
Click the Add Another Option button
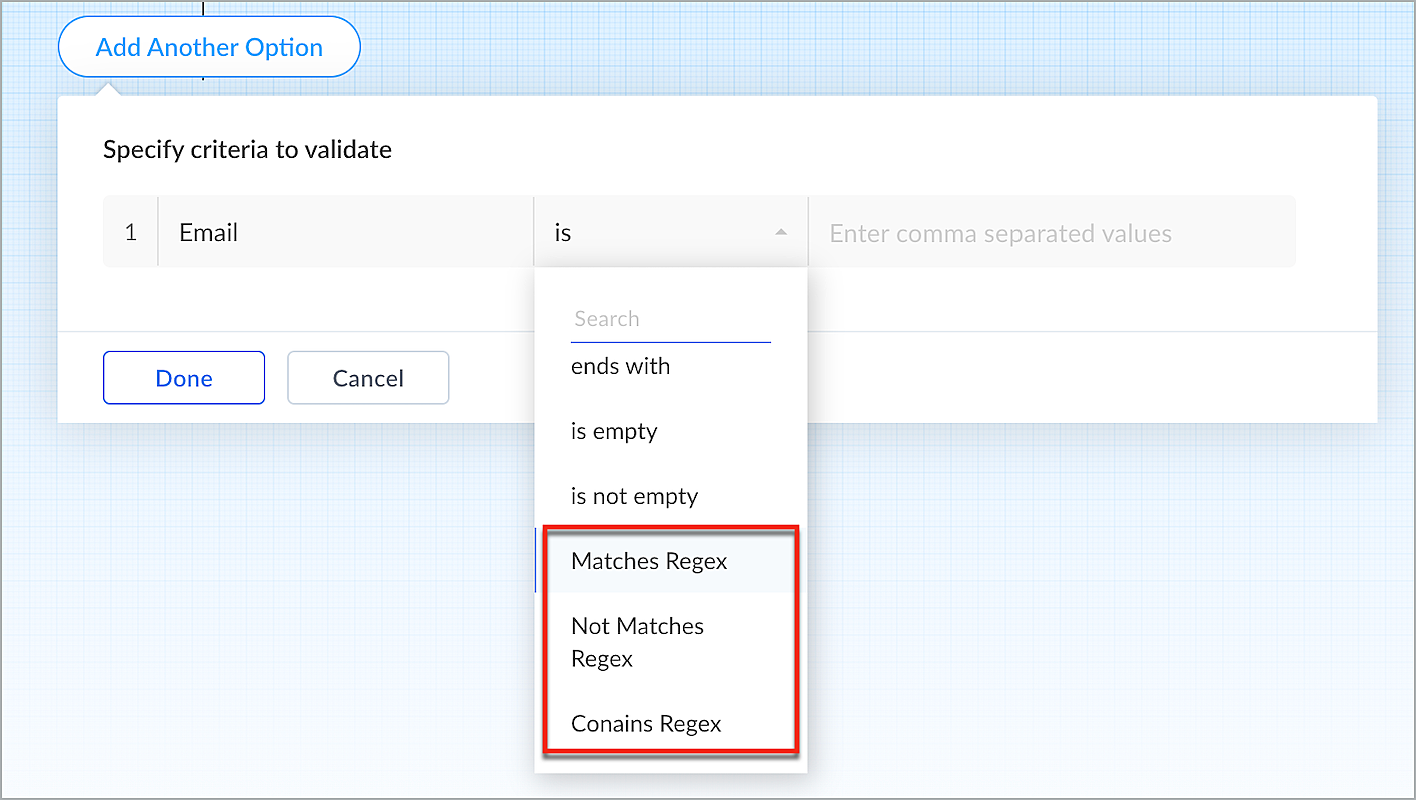click(x=209, y=47)
